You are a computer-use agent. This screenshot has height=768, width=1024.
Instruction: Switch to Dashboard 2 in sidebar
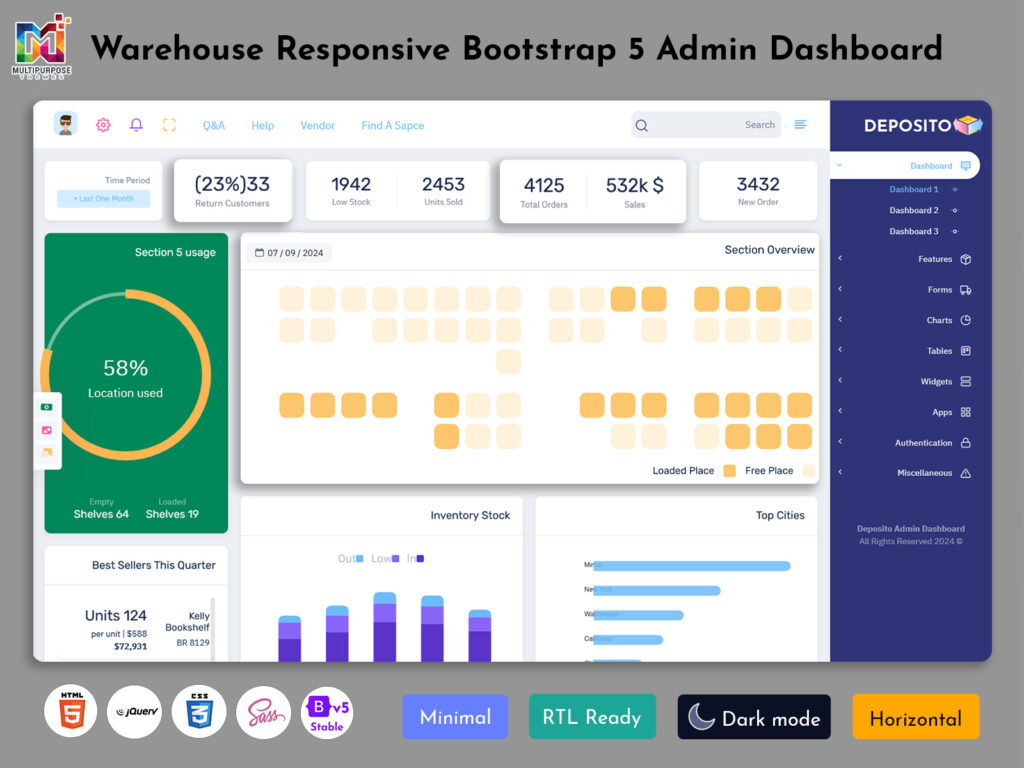coord(913,212)
